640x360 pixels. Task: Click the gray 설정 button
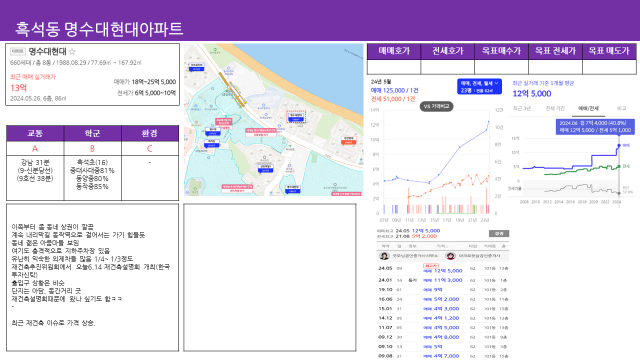click(x=499, y=234)
